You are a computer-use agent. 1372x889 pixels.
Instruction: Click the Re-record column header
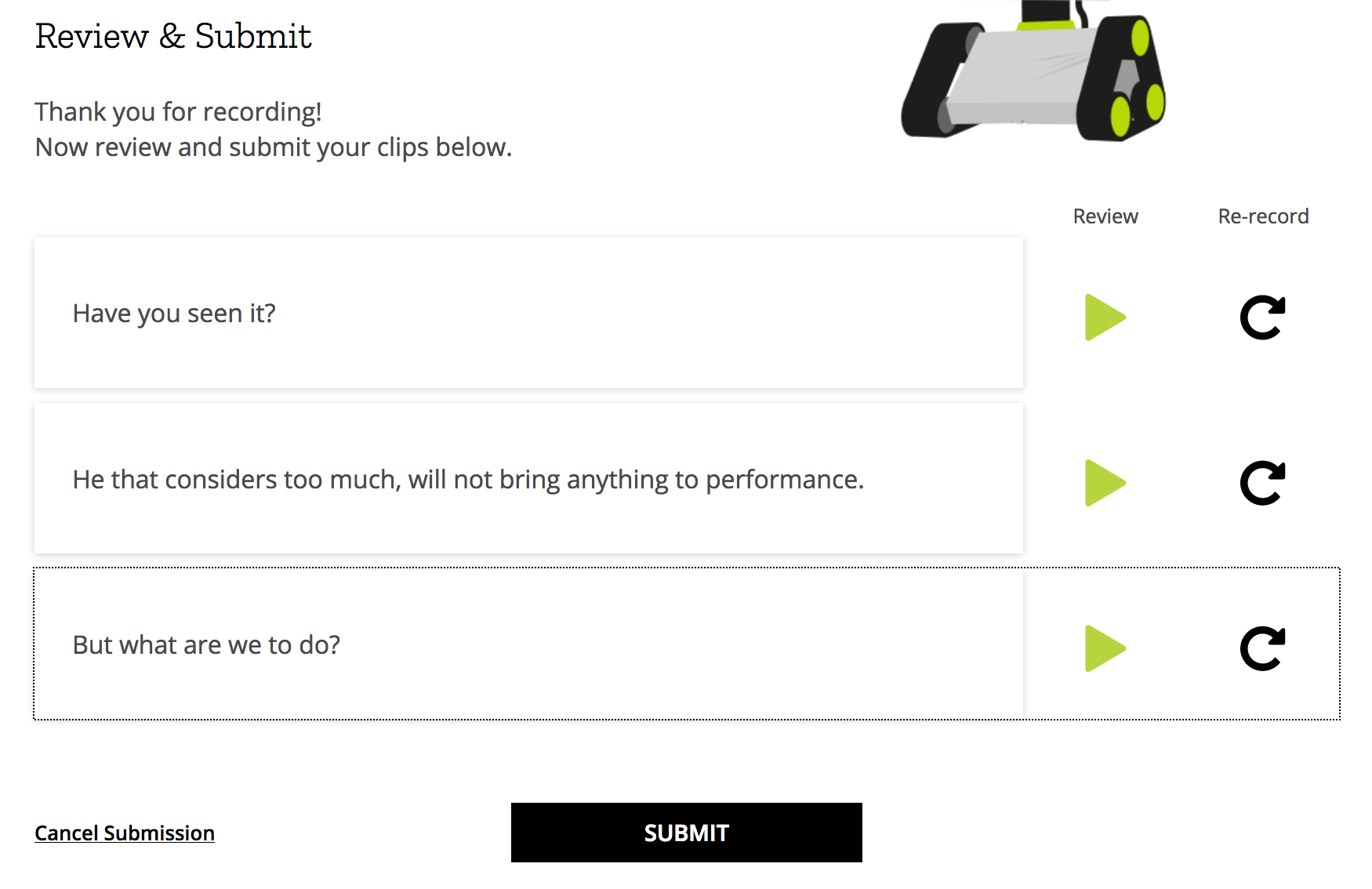click(x=1262, y=216)
